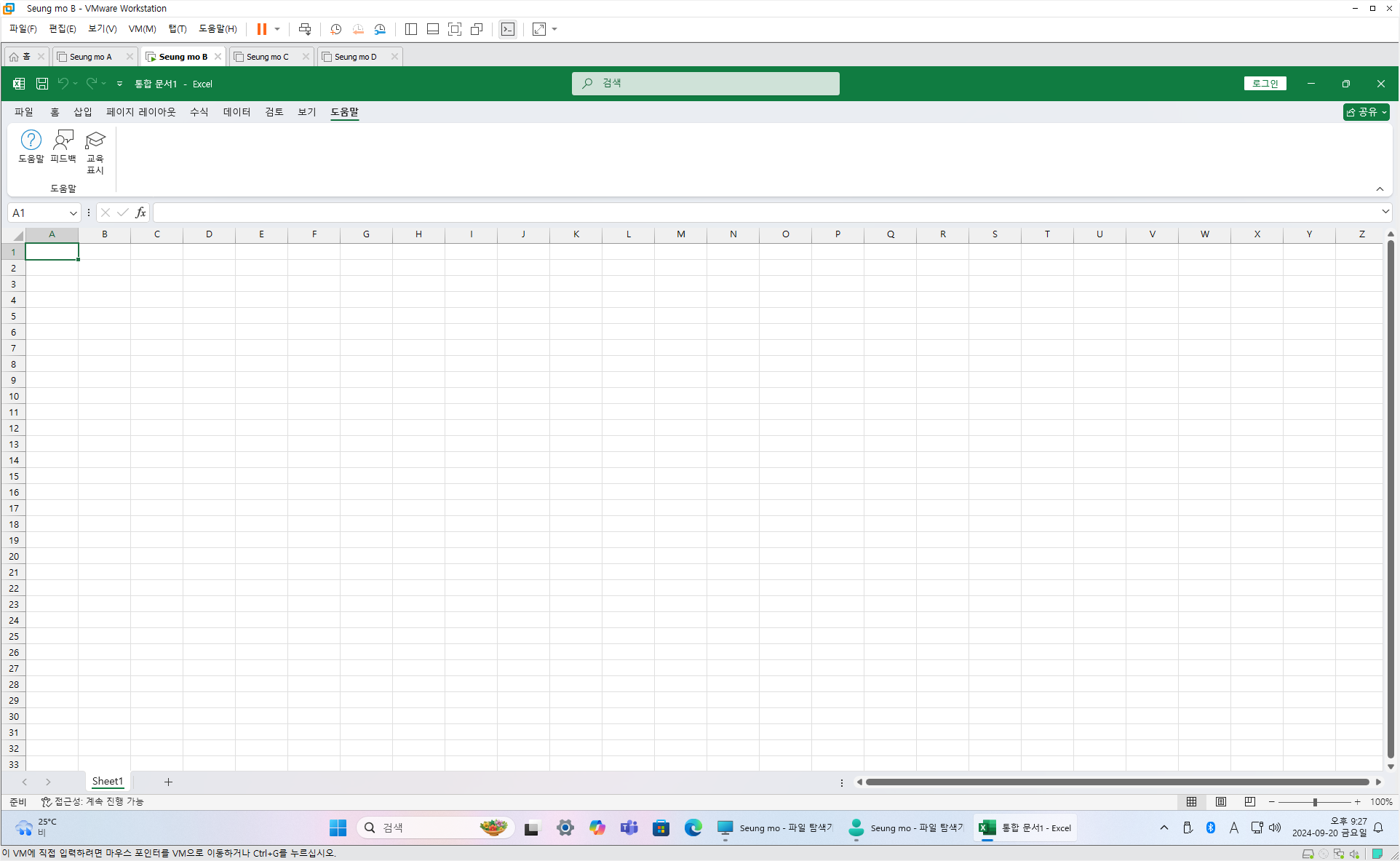
Task: Click the Insert Function fx icon
Action: coord(140,213)
